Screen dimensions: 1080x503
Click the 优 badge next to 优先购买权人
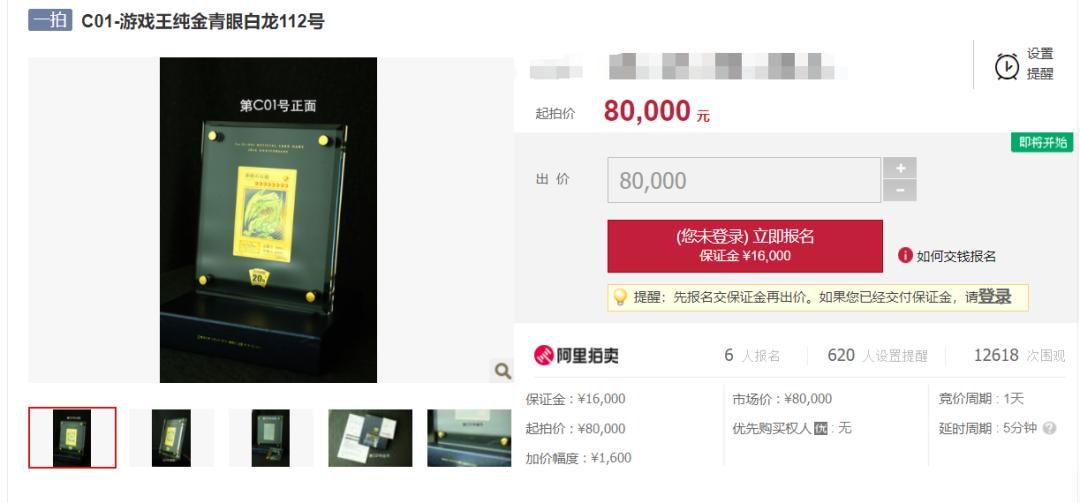(820, 428)
